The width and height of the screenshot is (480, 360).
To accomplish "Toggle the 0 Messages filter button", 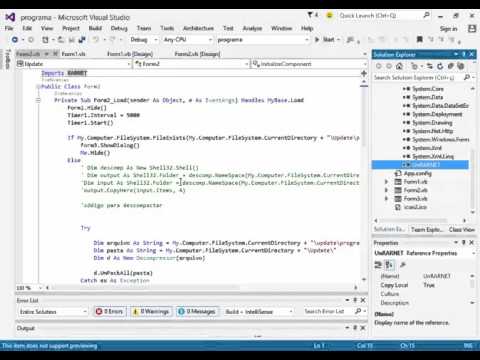I will (x=197, y=311).
